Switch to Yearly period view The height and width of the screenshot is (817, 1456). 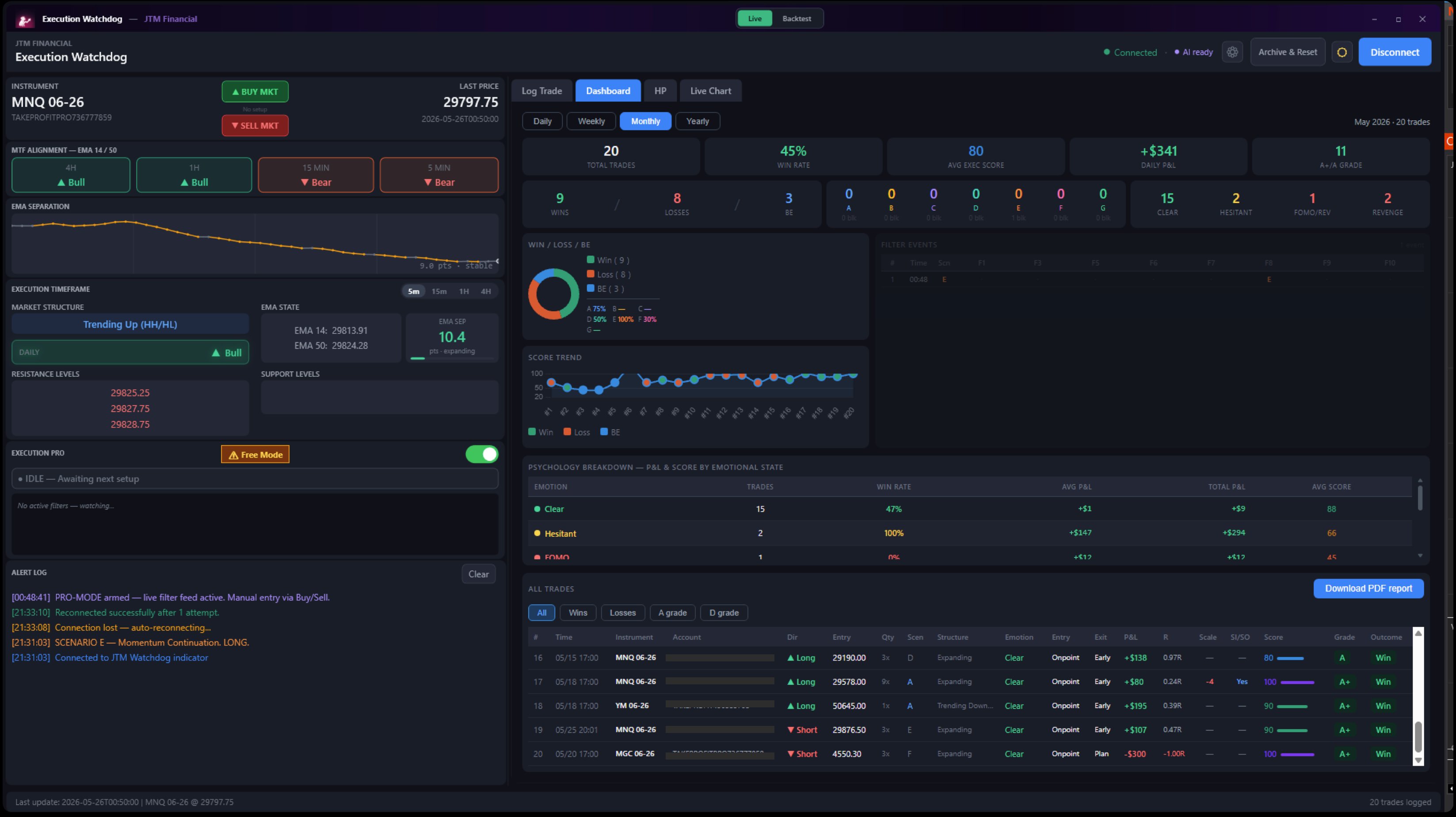point(698,122)
